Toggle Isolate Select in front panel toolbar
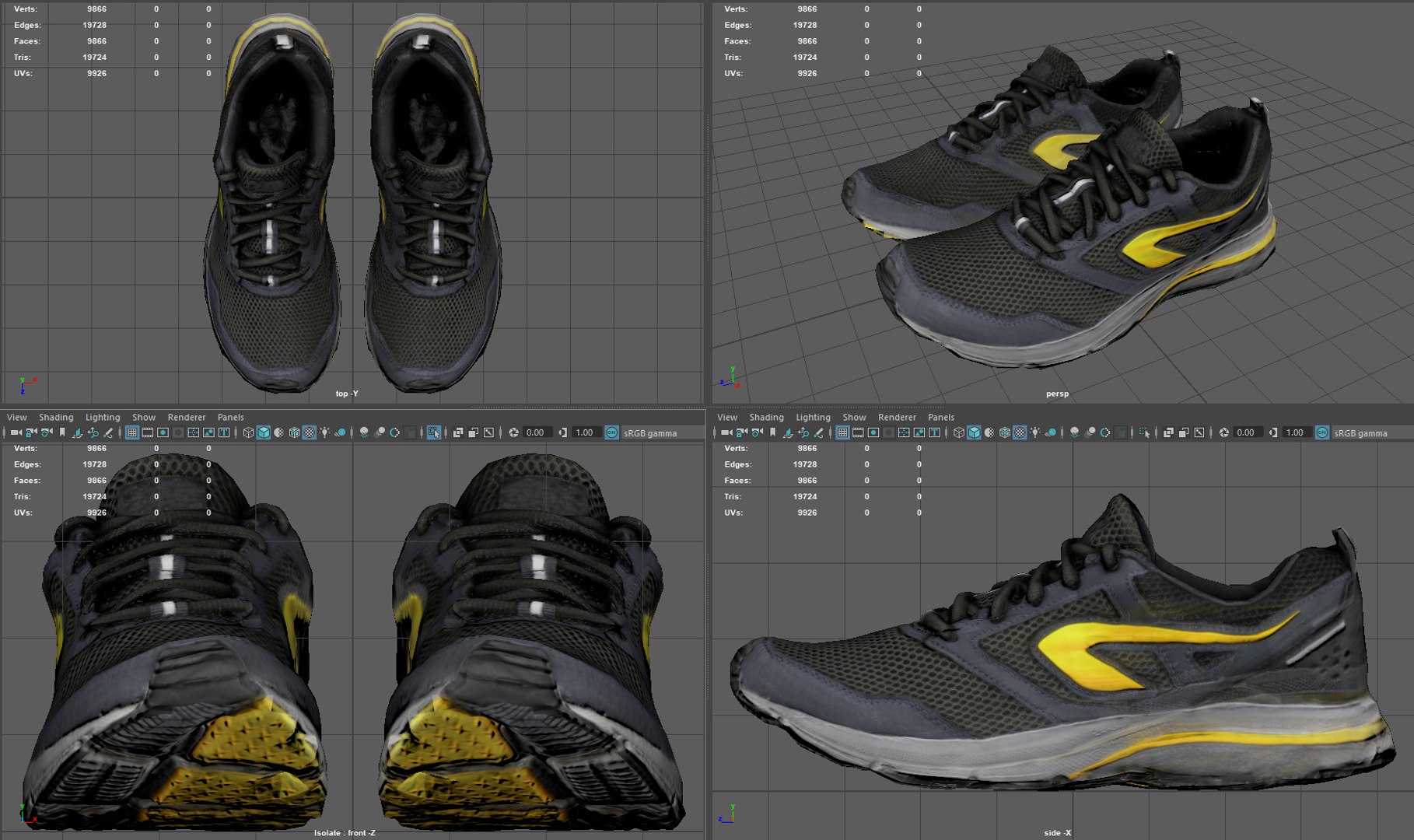This screenshot has height=840, width=1414. [x=434, y=432]
